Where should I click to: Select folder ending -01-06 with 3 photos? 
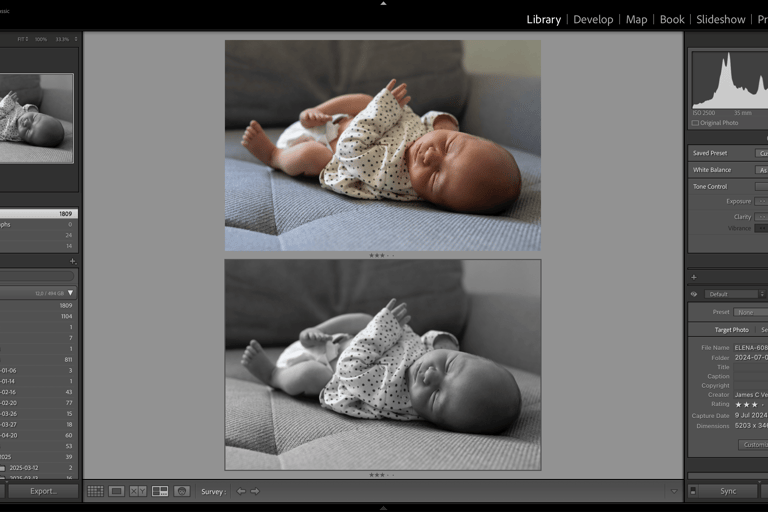[39, 370]
